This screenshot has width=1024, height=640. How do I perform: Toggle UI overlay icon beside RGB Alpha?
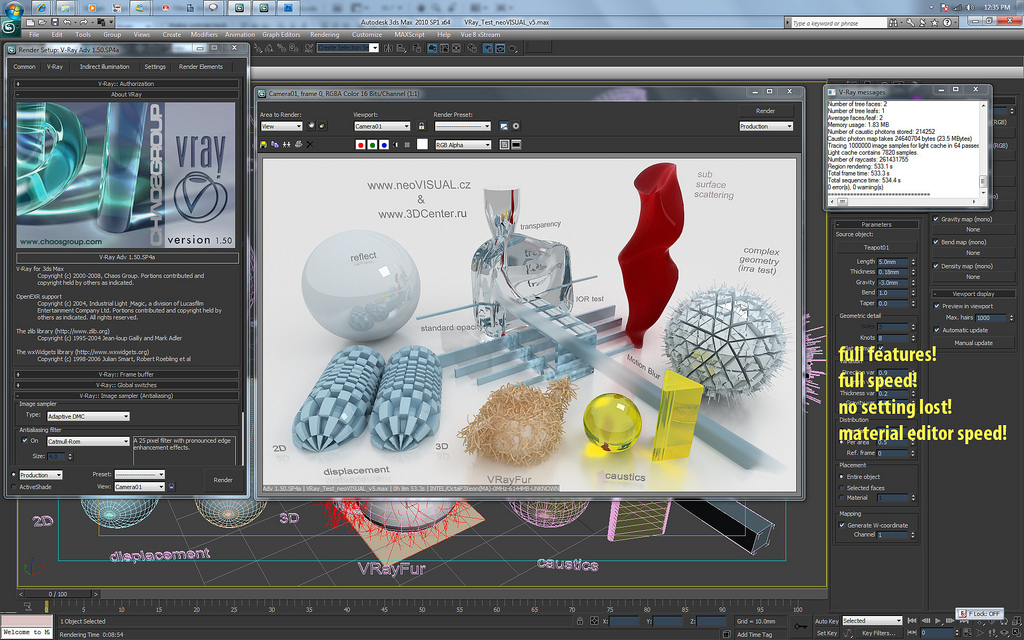tap(504, 144)
